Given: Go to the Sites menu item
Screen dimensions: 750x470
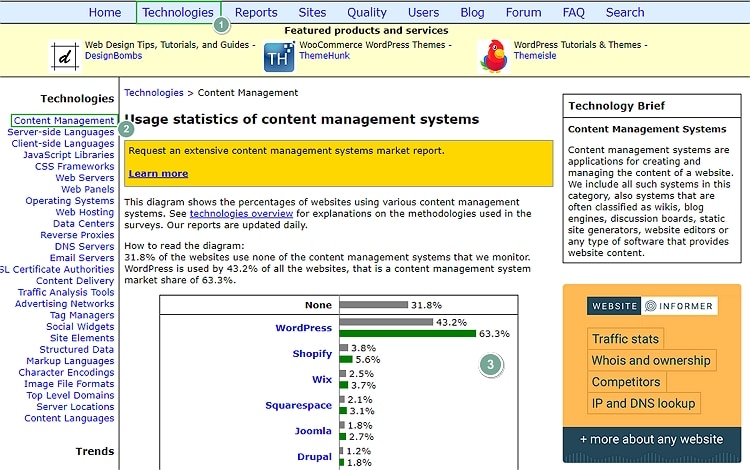Looking at the screenshot, I should tap(312, 12).
